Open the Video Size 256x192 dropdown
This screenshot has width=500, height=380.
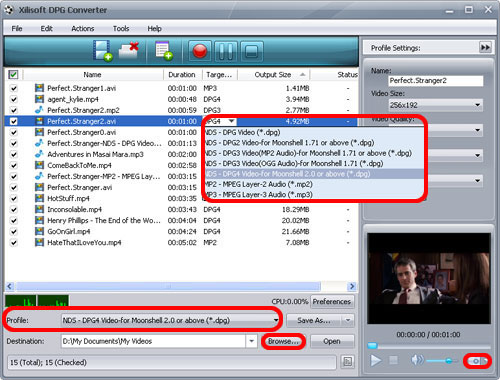click(436, 105)
